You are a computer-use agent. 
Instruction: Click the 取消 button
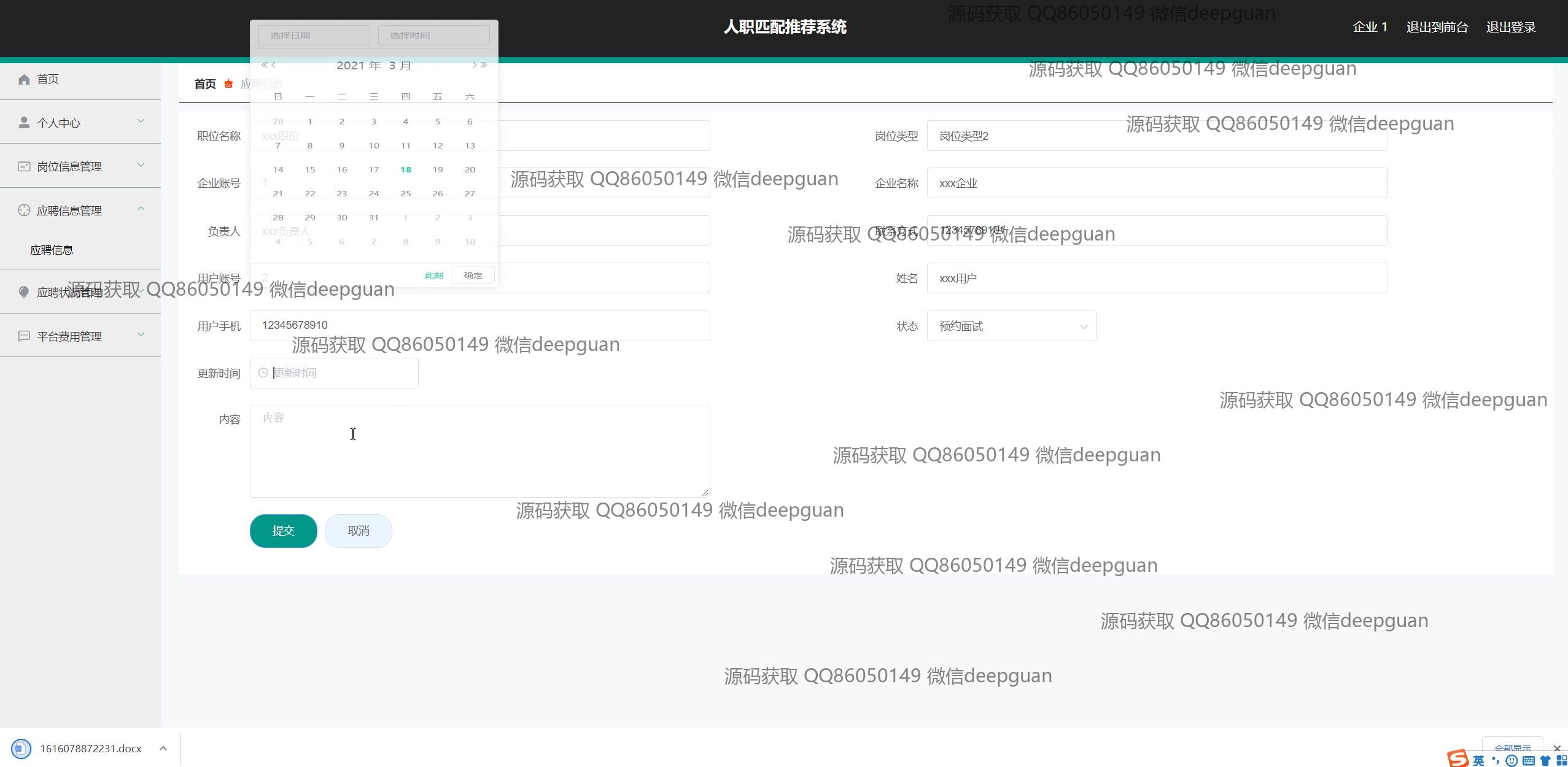tap(358, 531)
